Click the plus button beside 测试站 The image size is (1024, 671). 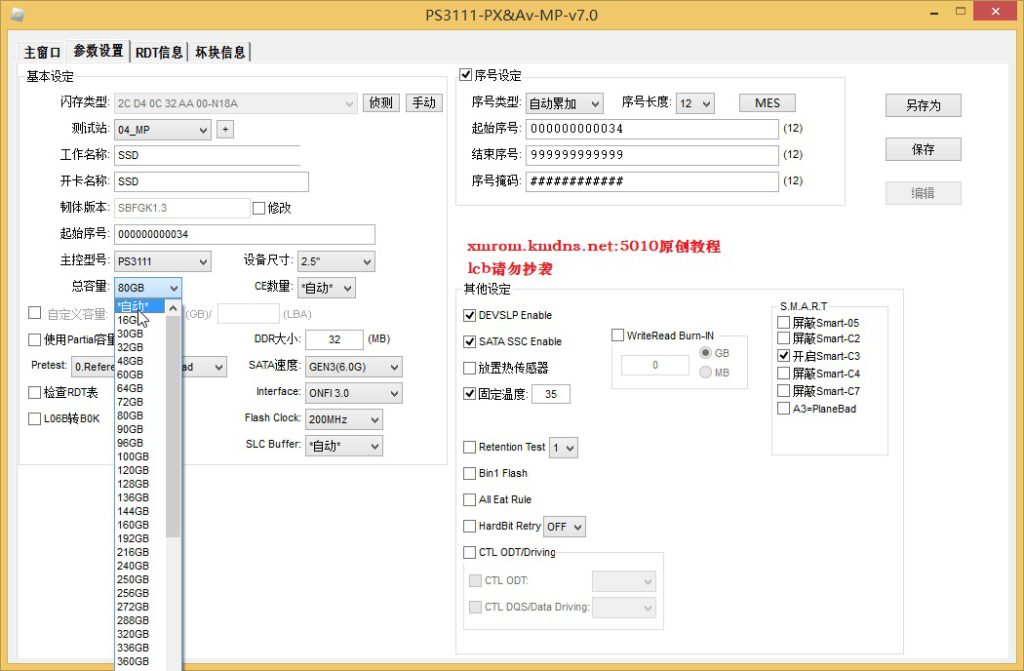click(x=225, y=129)
